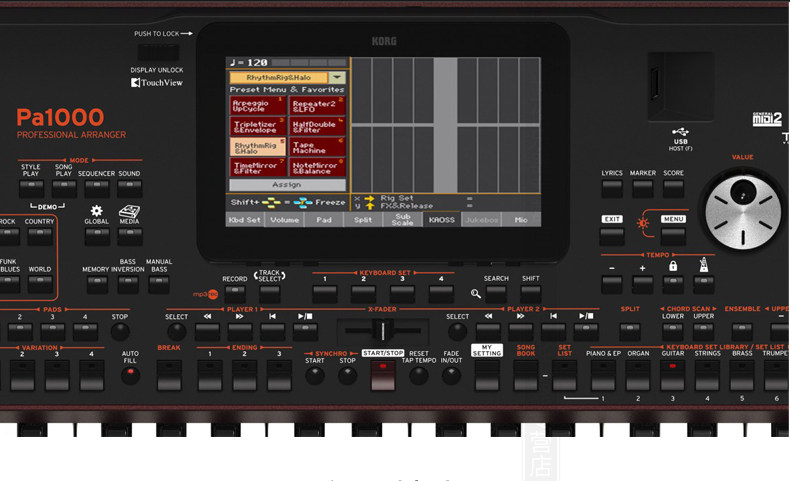Open the Mic tab
This screenshot has height=481, width=790.
pyautogui.click(x=521, y=220)
